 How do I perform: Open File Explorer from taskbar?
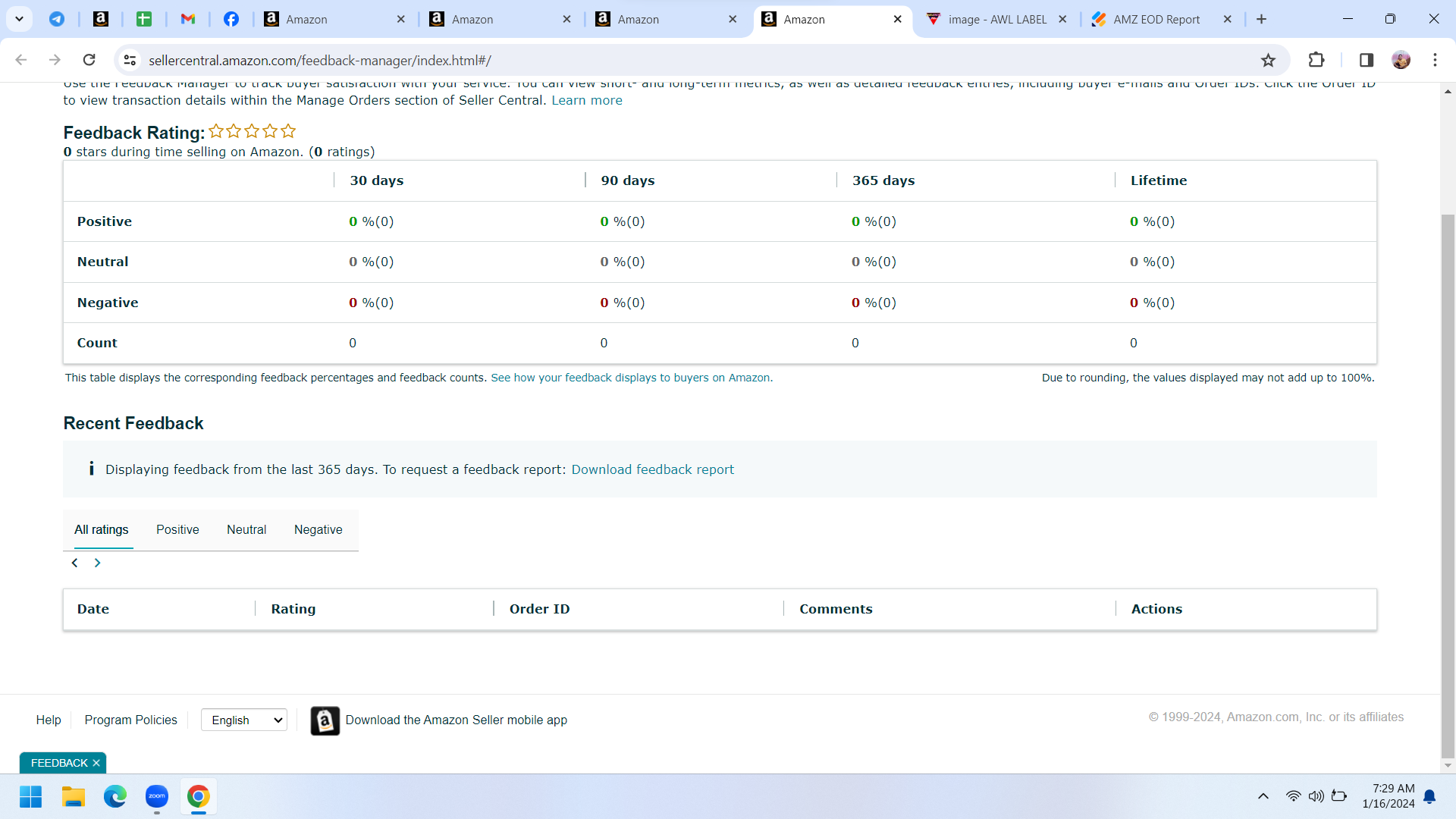tap(74, 796)
